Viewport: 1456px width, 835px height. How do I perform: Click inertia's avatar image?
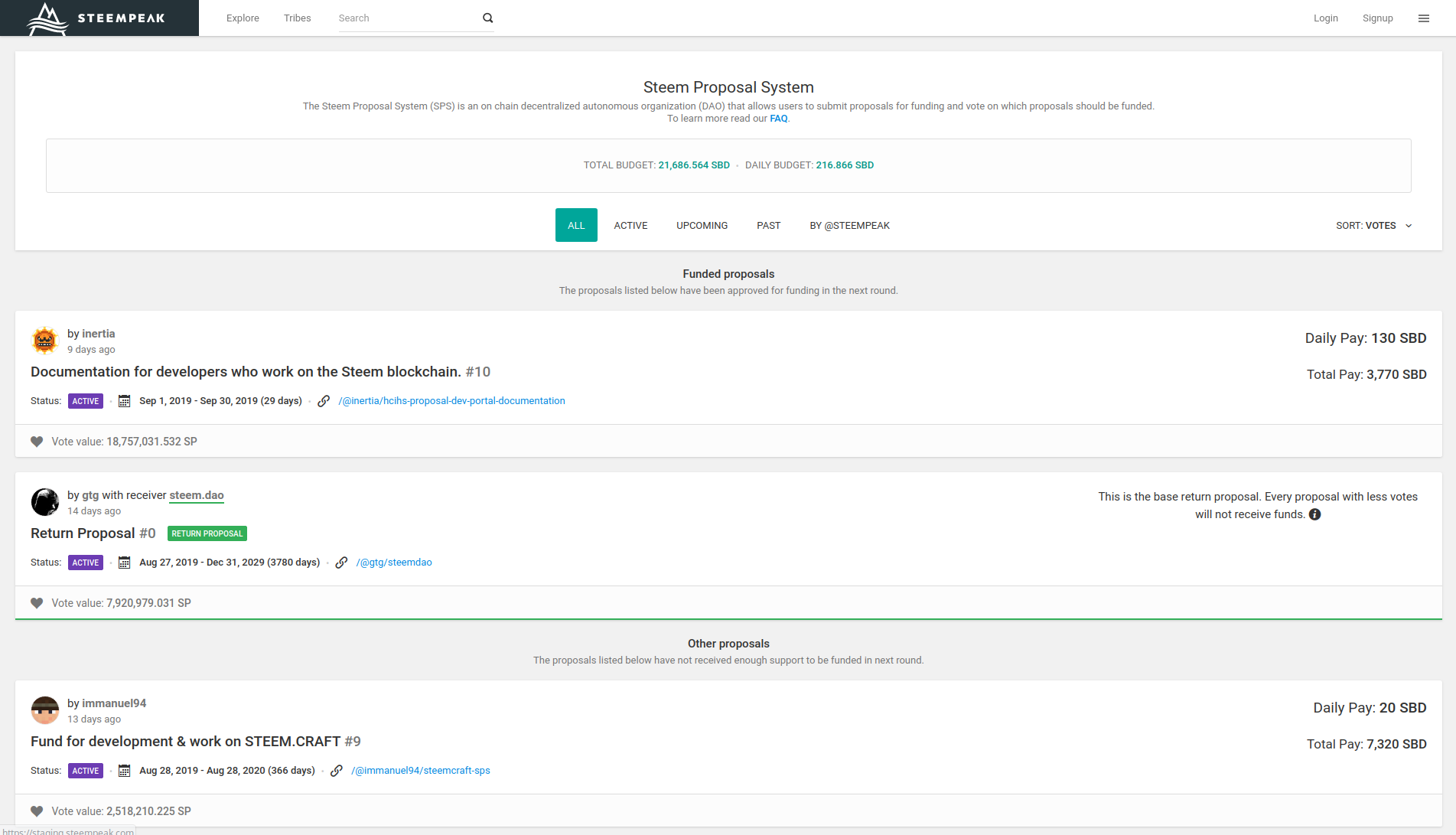tap(45, 340)
